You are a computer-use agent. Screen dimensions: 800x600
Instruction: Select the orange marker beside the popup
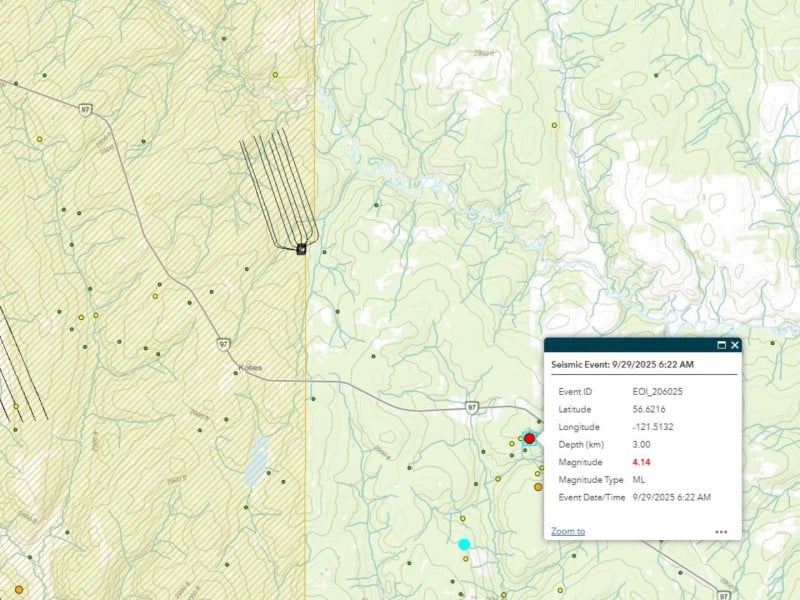point(537,487)
